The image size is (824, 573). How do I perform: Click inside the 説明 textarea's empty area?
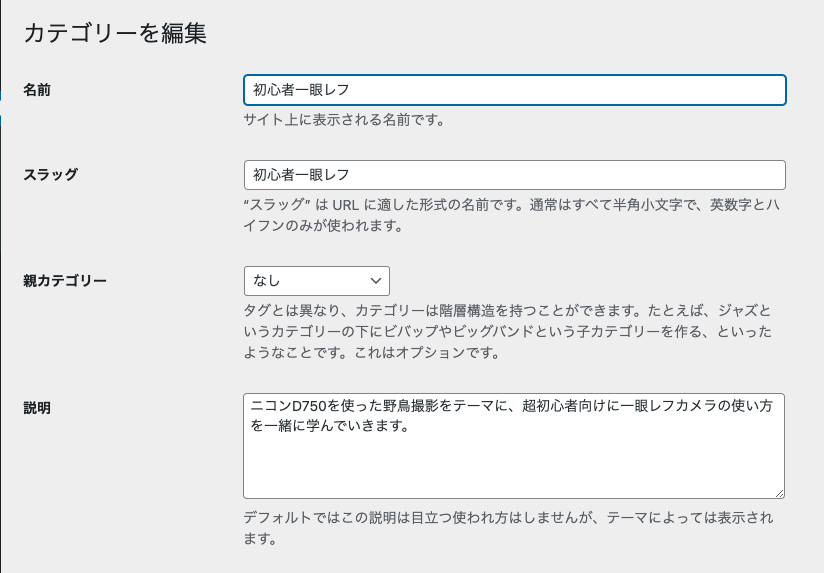(514, 465)
